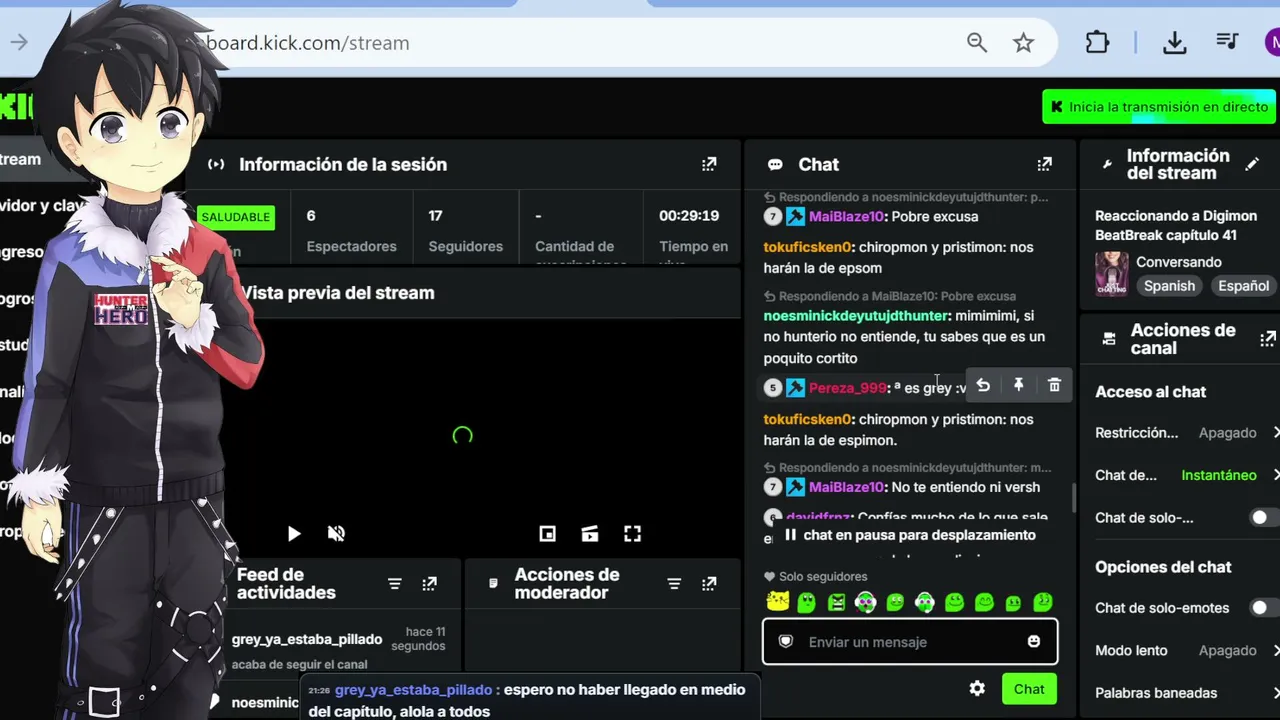Click the Inicia la transmisión en directo button
1280x720 pixels.
click(x=1159, y=107)
